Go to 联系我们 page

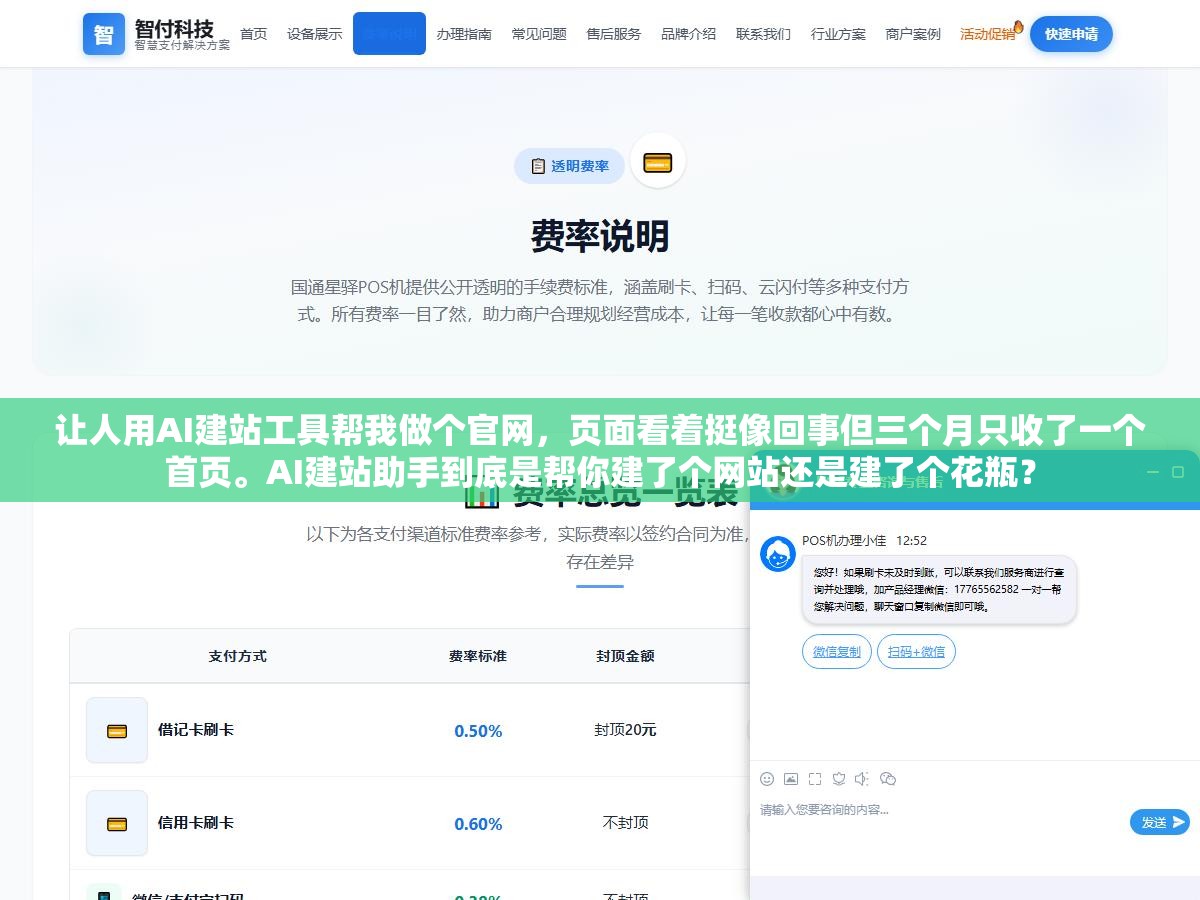tap(763, 34)
